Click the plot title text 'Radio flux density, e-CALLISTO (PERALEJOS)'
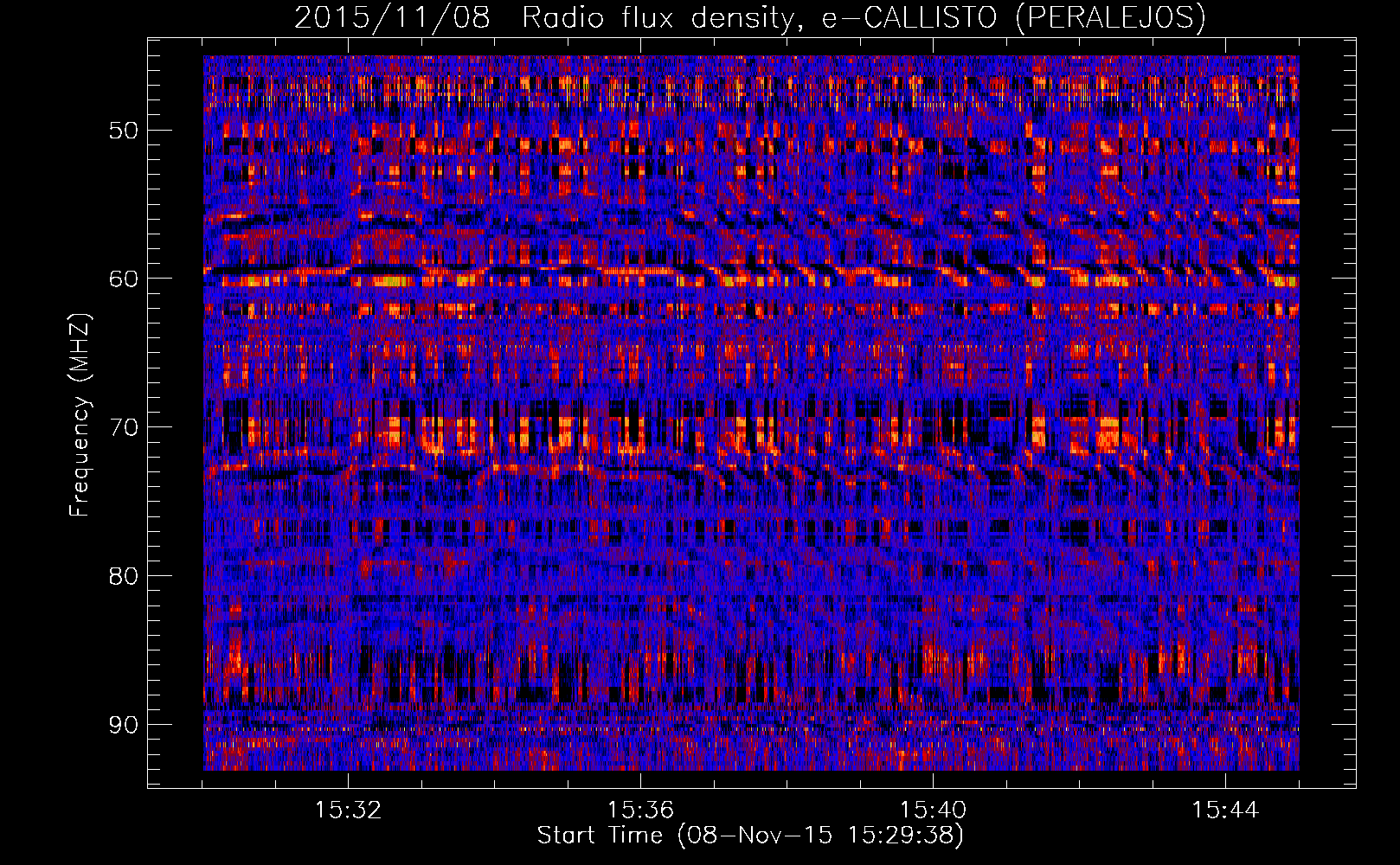The height and width of the screenshot is (865, 1400). click(x=864, y=17)
